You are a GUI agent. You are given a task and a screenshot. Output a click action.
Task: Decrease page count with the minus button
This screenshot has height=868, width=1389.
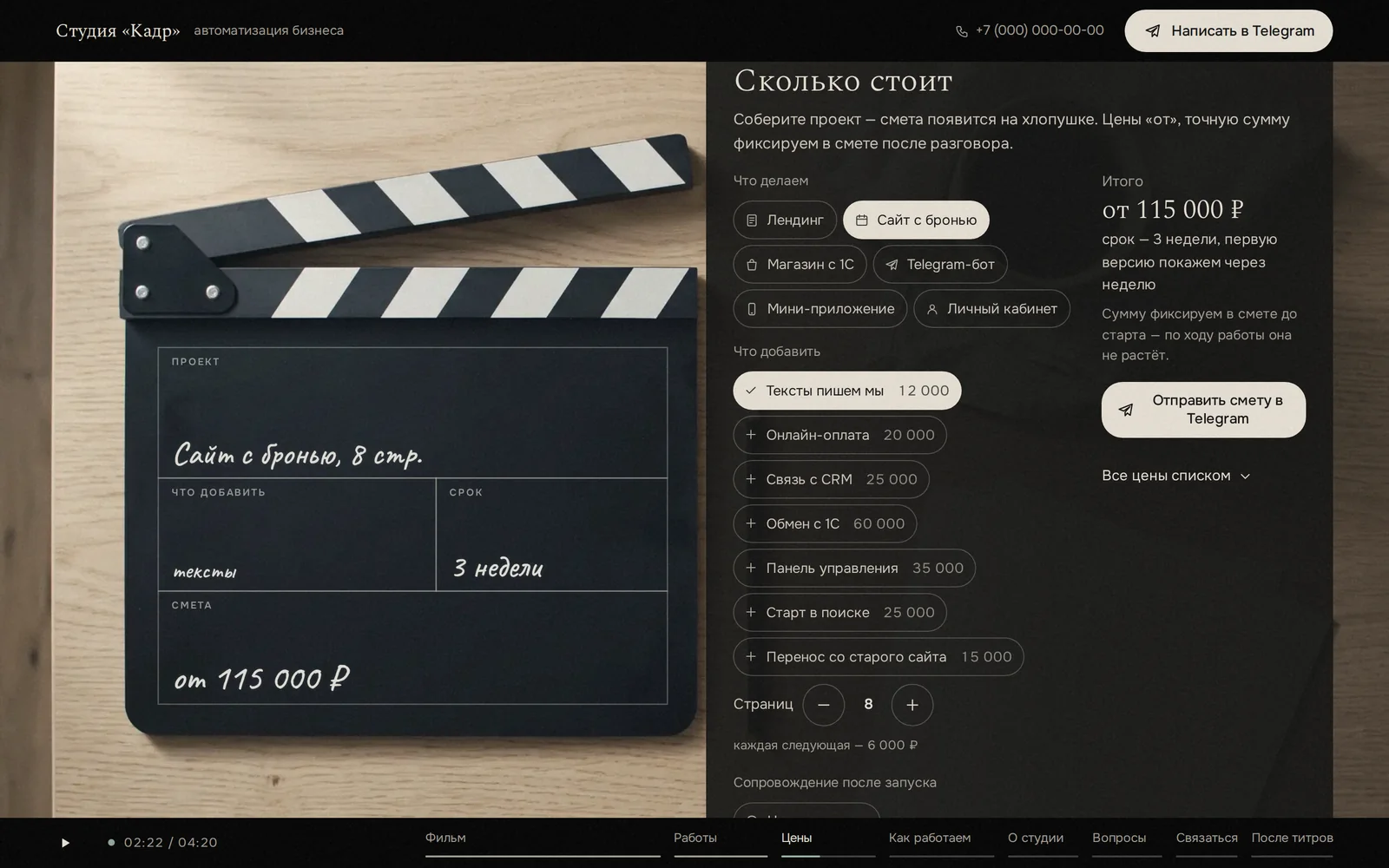pyautogui.click(x=824, y=705)
